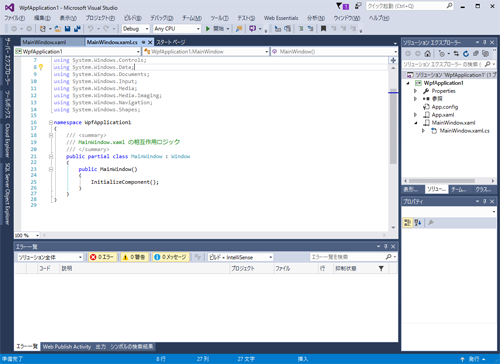Click the Categorized view icon in Properties
The image size is (500, 364).
[407, 222]
